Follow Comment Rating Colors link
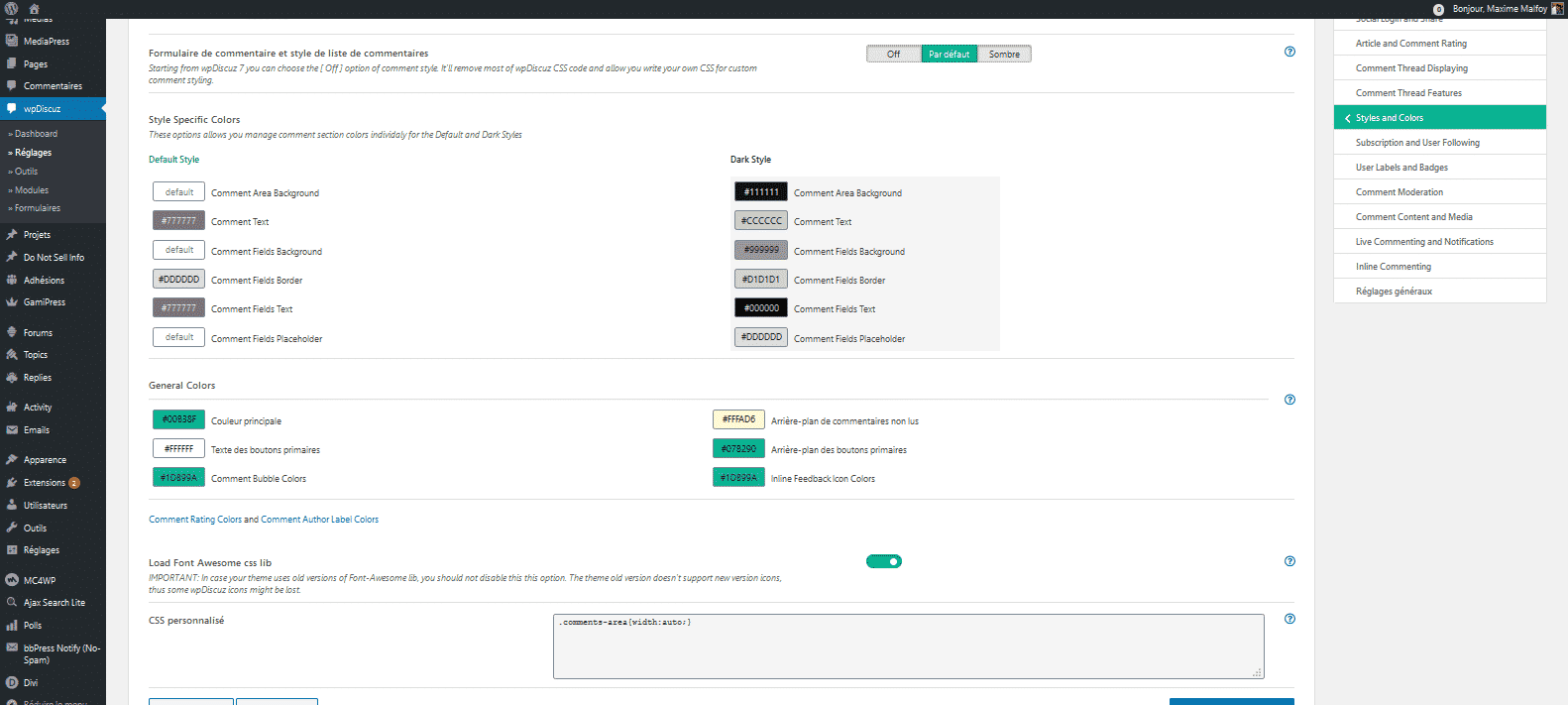 coord(195,520)
